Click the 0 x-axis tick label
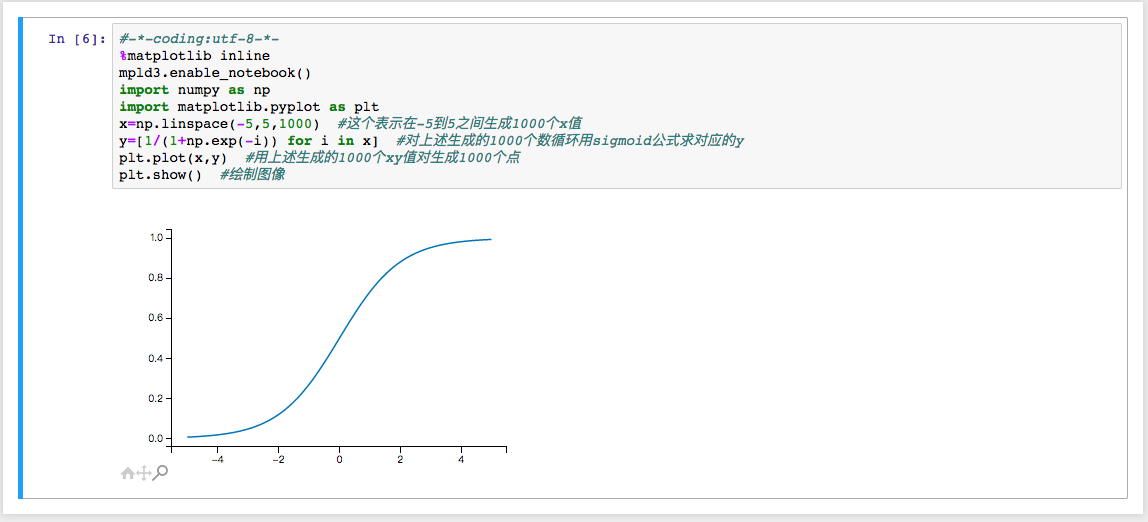The height and width of the screenshot is (522, 1148). click(x=339, y=460)
